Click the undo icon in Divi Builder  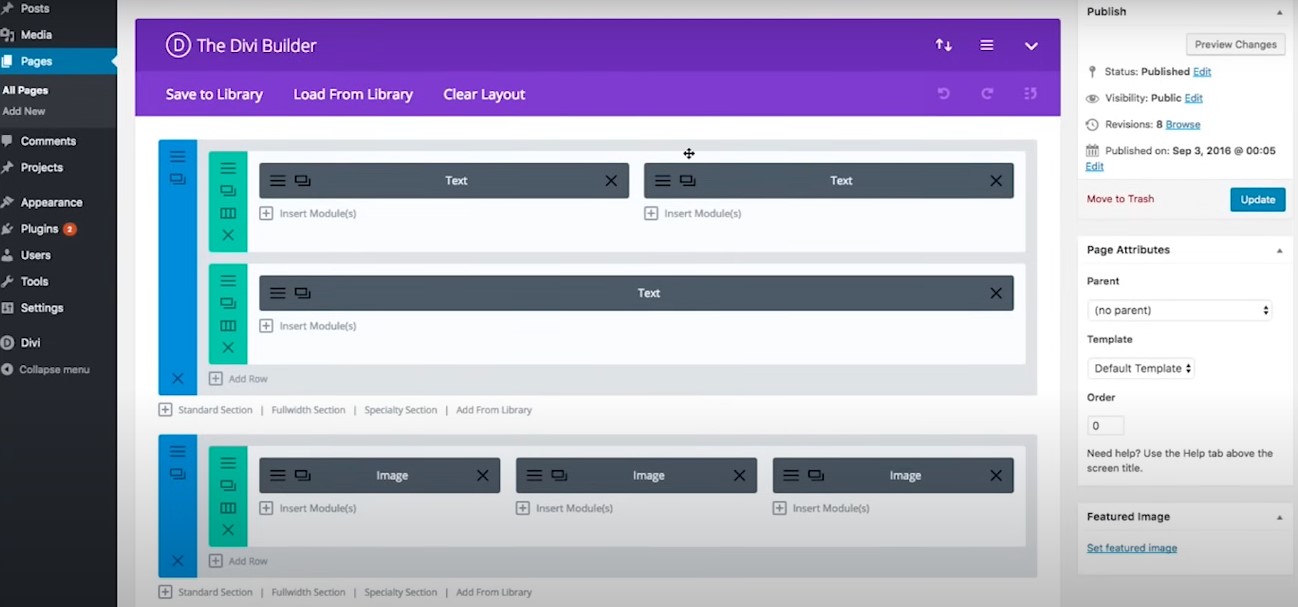click(943, 94)
